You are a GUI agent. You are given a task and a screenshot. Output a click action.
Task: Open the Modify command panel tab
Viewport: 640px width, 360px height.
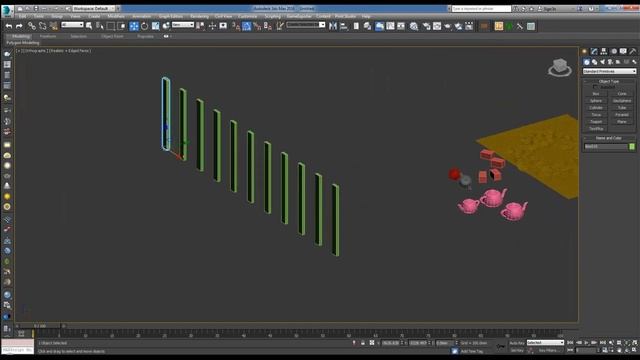click(x=594, y=51)
